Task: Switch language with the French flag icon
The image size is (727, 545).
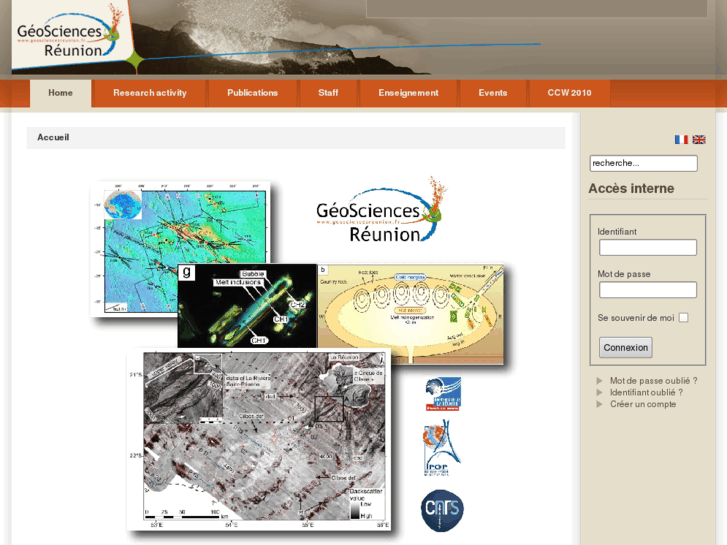Action: point(681,140)
